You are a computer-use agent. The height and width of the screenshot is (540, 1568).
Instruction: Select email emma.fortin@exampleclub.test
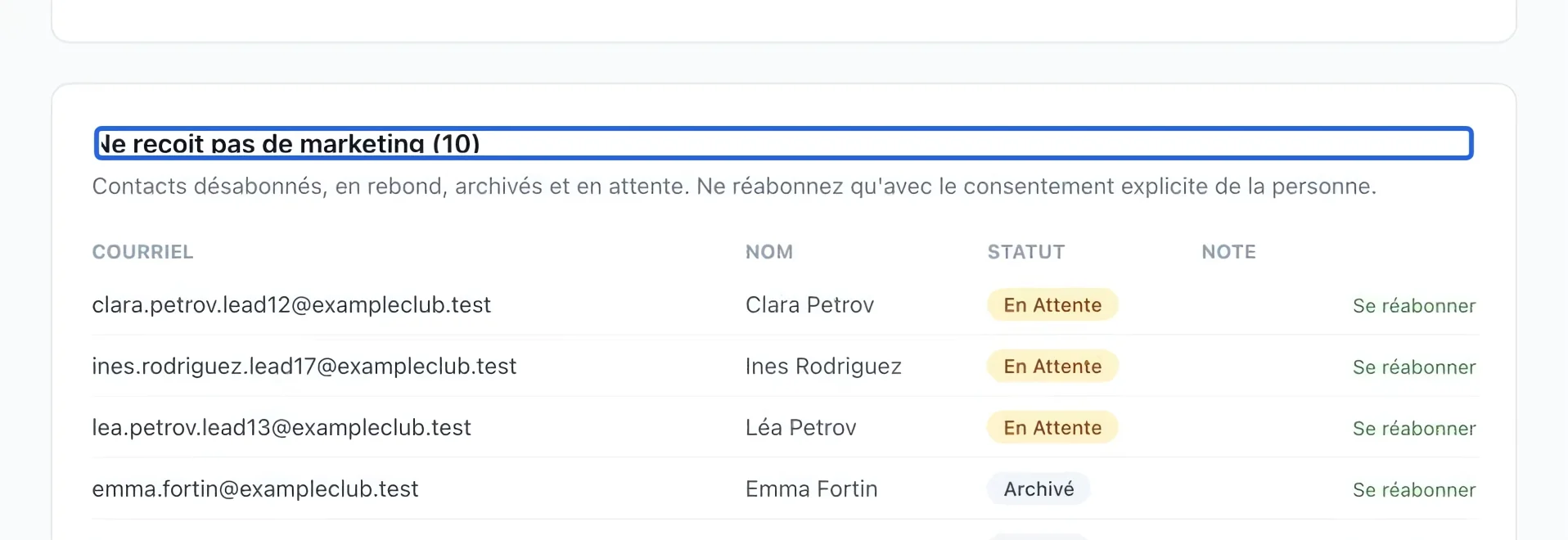point(255,489)
